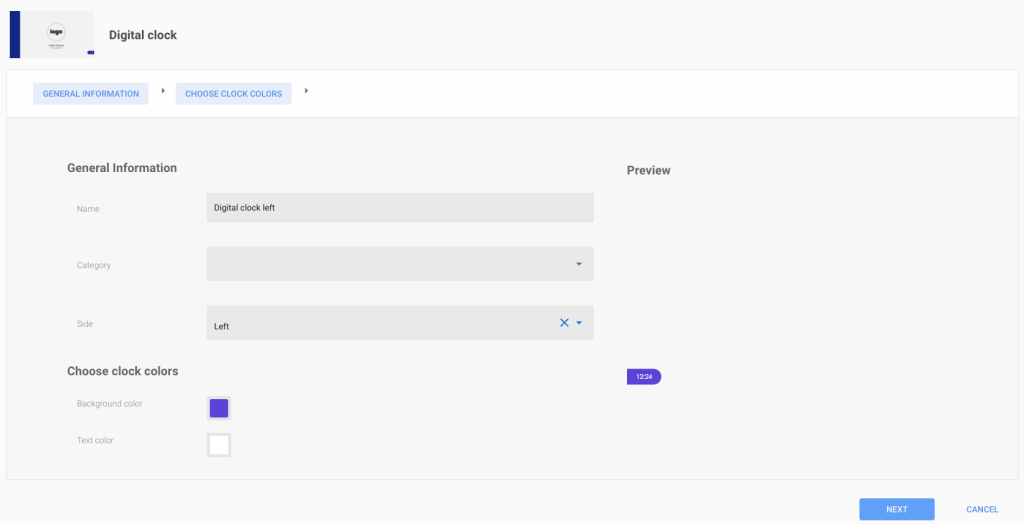Screen dimensions: 1024x524
Task: Expand the Side dropdown arrow
Action: [579, 323]
